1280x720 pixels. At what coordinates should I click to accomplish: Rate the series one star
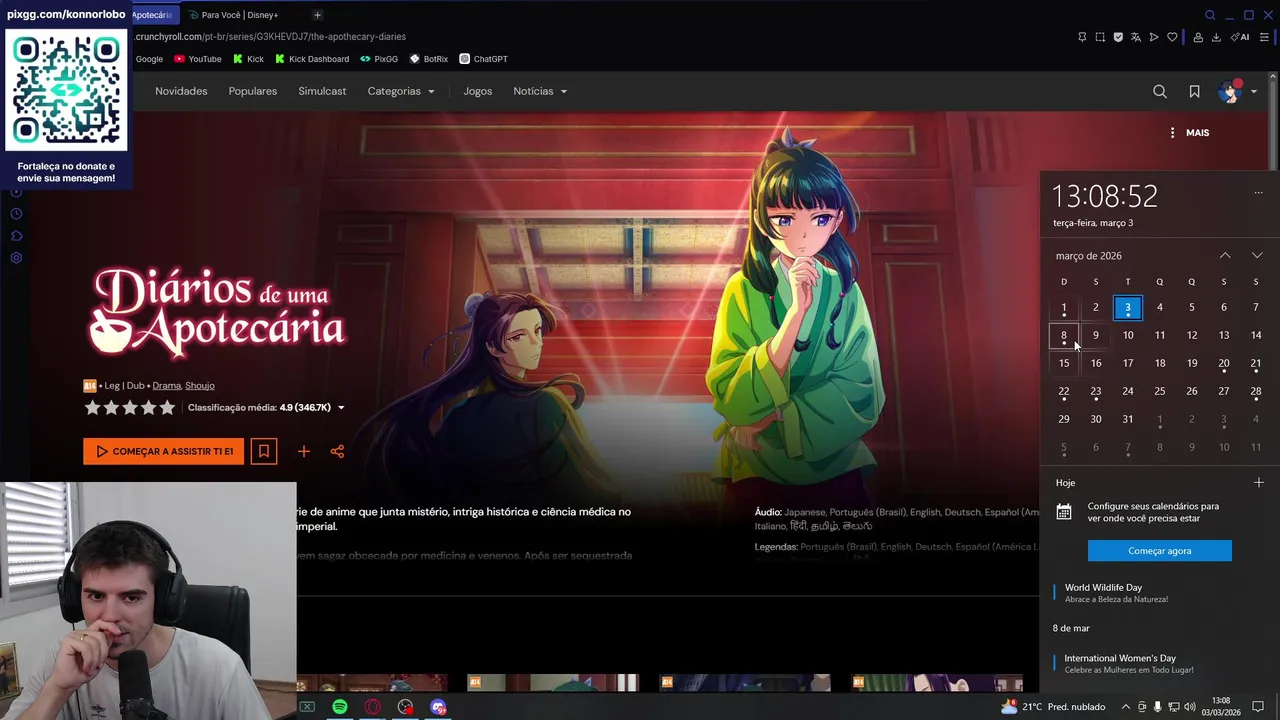92,407
